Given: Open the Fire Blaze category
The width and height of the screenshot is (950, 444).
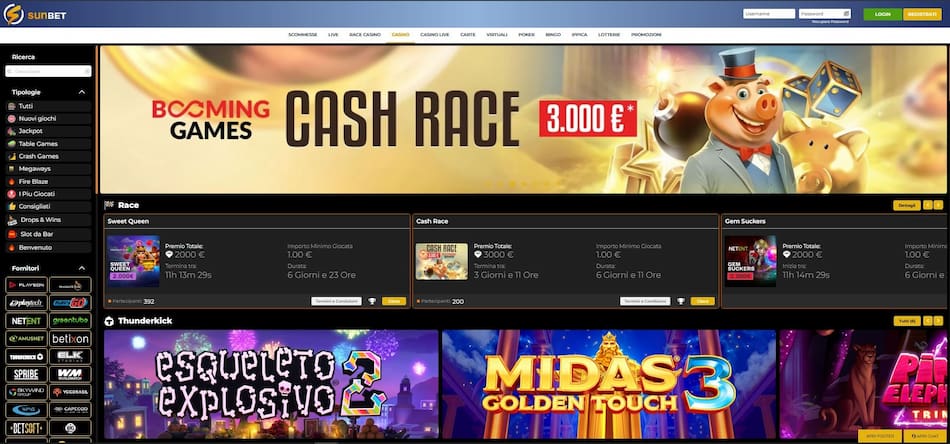Looking at the screenshot, I should [48, 181].
